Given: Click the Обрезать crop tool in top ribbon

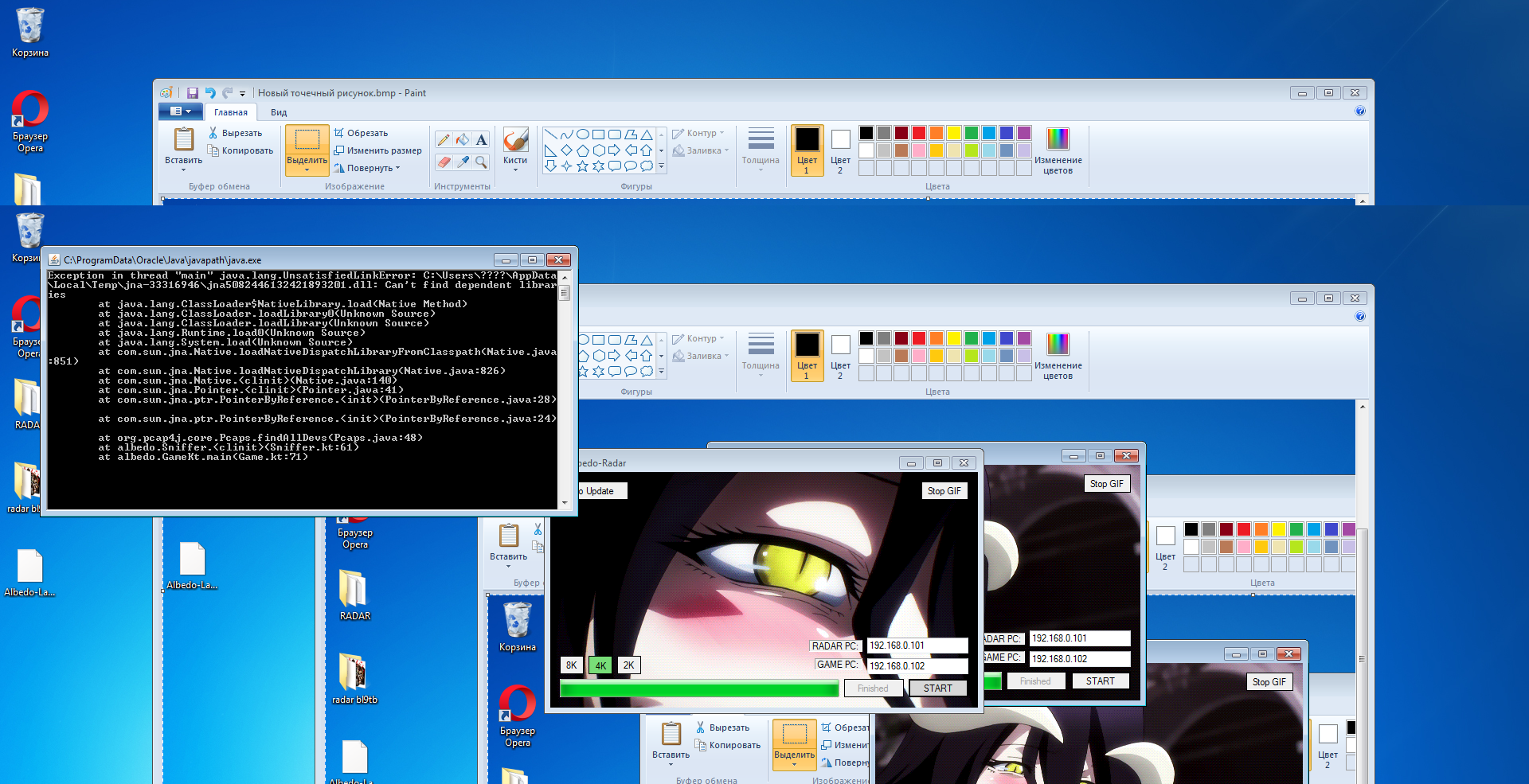Looking at the screenshot, I should point(361,133).
